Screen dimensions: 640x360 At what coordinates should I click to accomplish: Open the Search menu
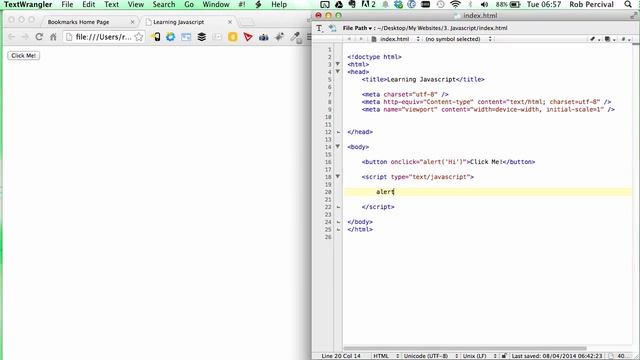164,4
